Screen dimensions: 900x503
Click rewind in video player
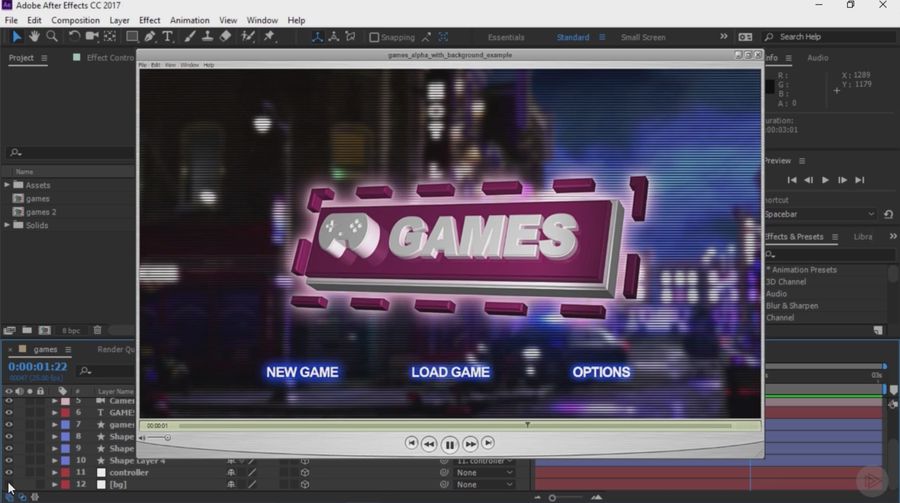pos(429,444)
